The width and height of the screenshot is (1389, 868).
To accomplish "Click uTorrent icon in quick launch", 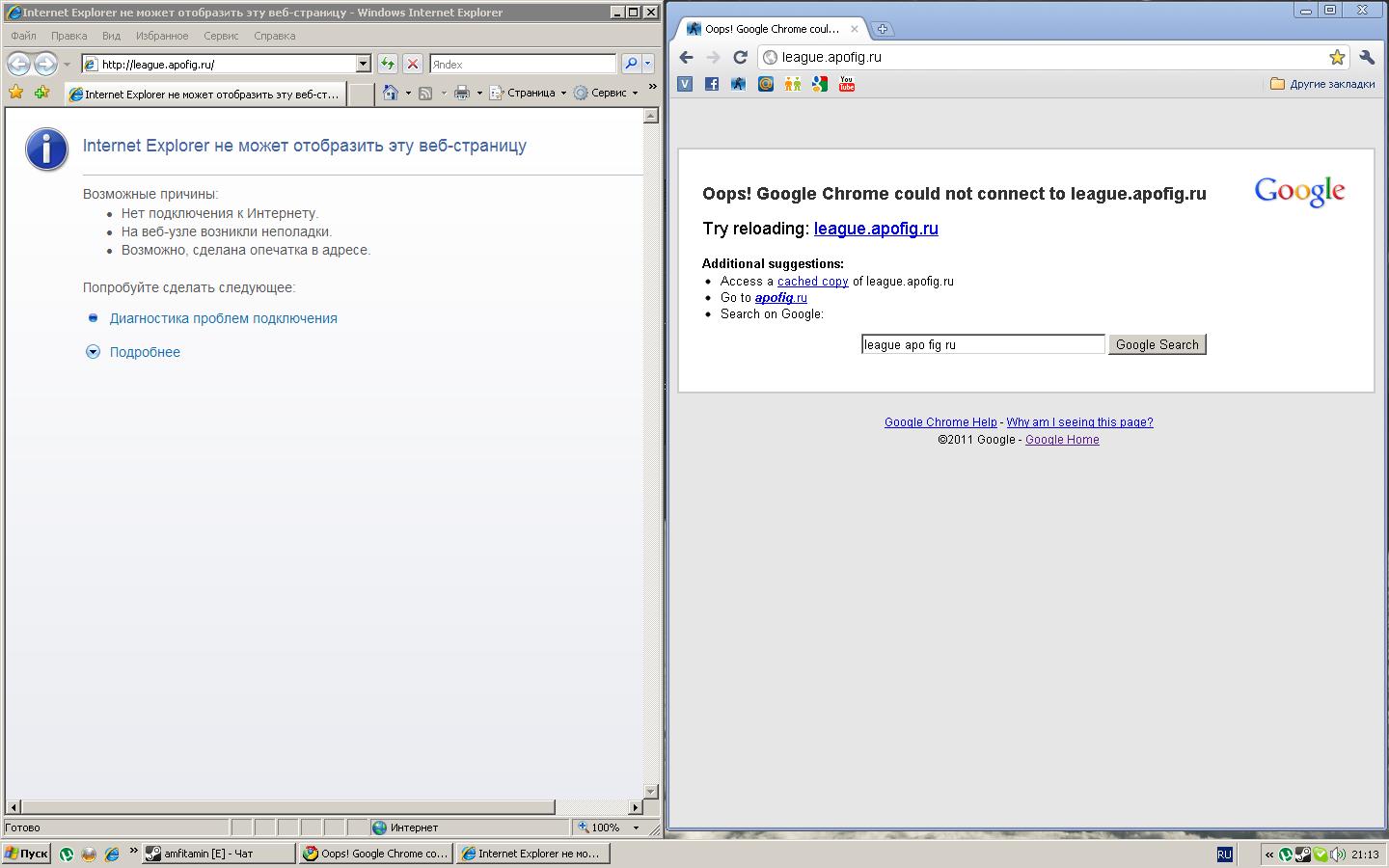I will click(67, 854).
